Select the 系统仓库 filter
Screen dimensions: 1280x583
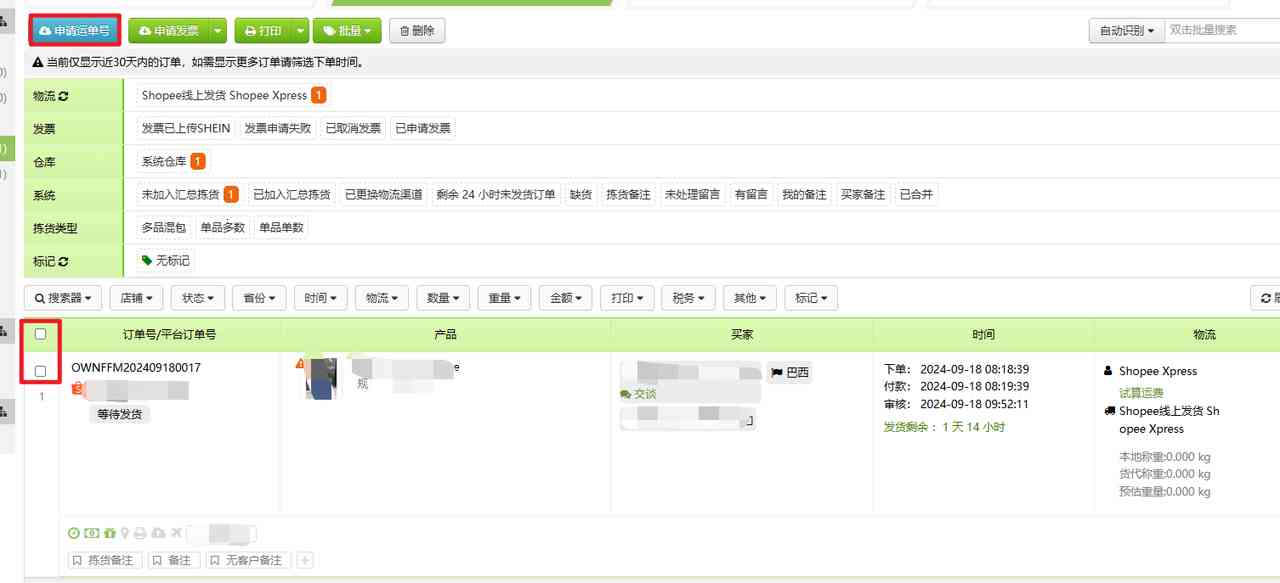point(166,160)
